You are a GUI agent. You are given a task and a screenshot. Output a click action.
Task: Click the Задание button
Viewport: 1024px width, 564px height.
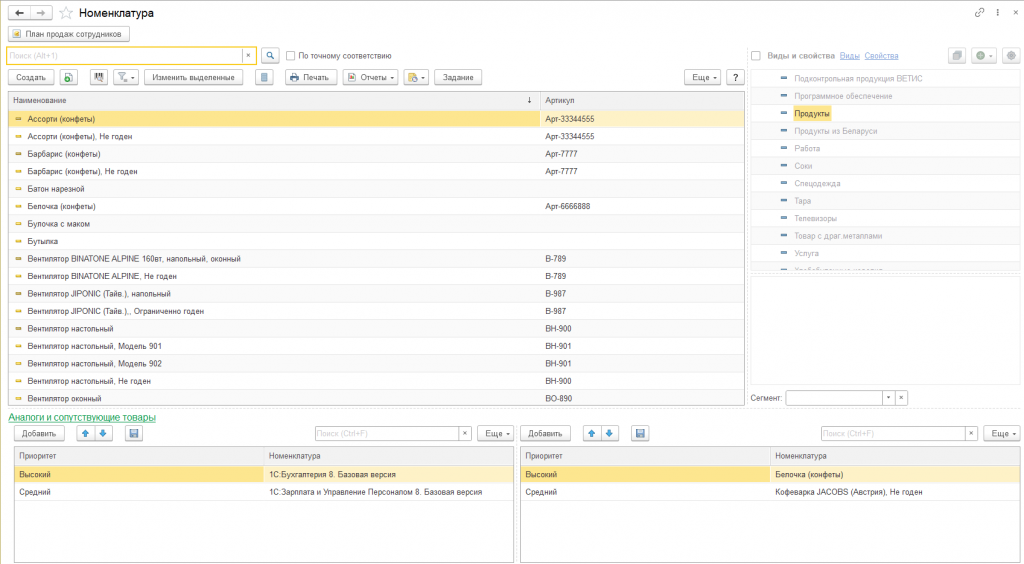[458, 77]
